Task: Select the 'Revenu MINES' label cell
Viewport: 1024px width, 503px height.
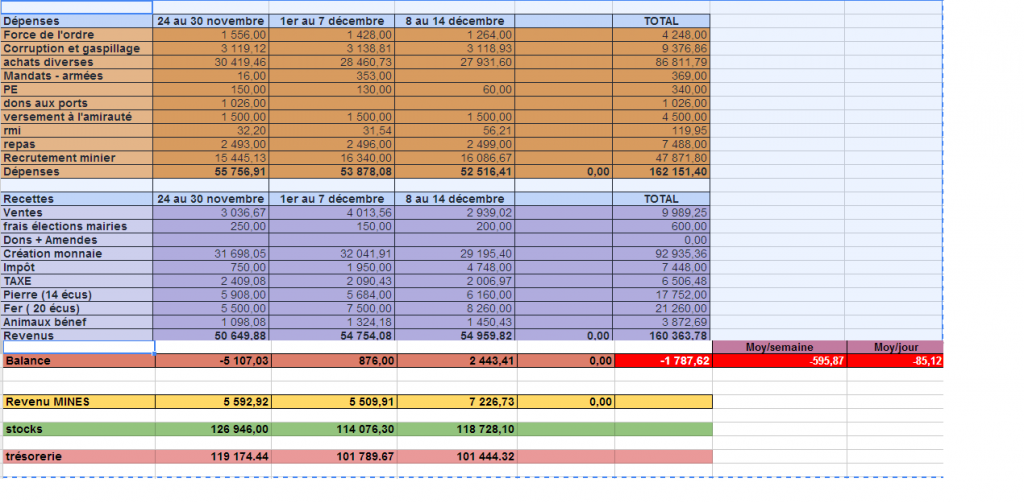Action: 78,402
